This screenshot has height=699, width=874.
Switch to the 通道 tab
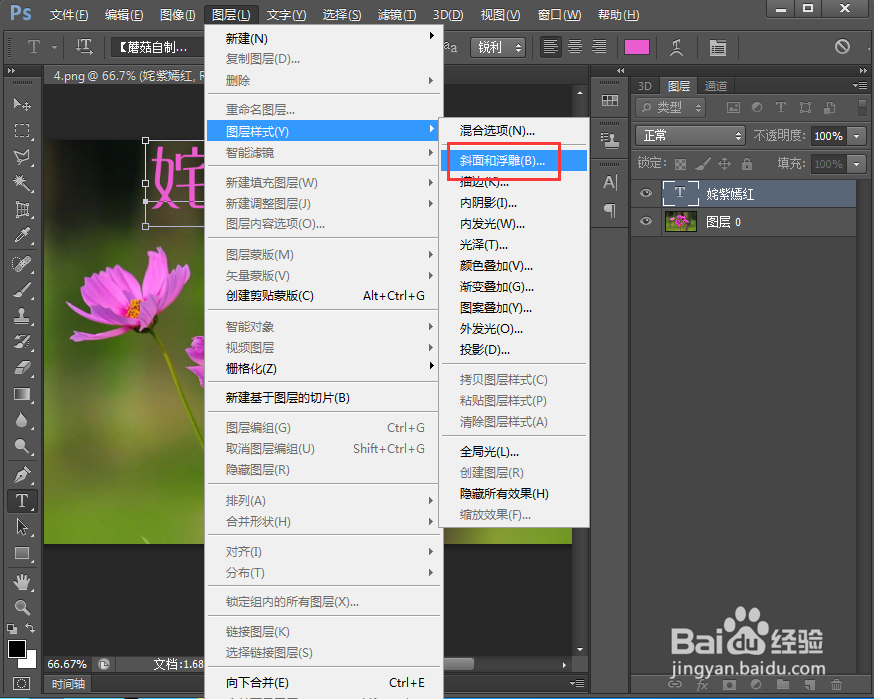click(716, 85)
